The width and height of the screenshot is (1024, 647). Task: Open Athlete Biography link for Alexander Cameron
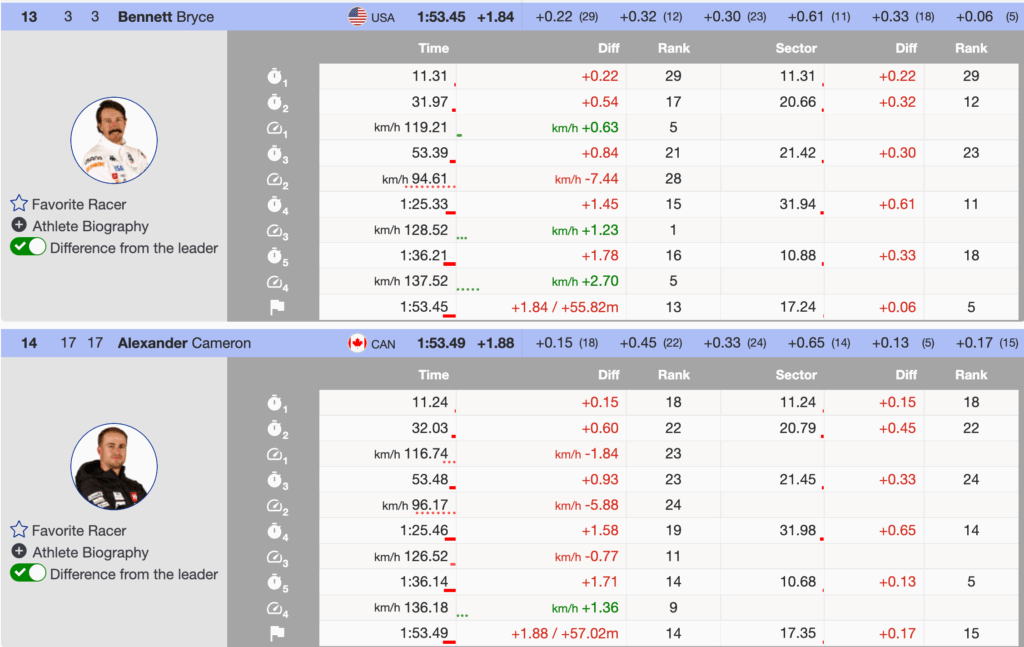(90, 552)
